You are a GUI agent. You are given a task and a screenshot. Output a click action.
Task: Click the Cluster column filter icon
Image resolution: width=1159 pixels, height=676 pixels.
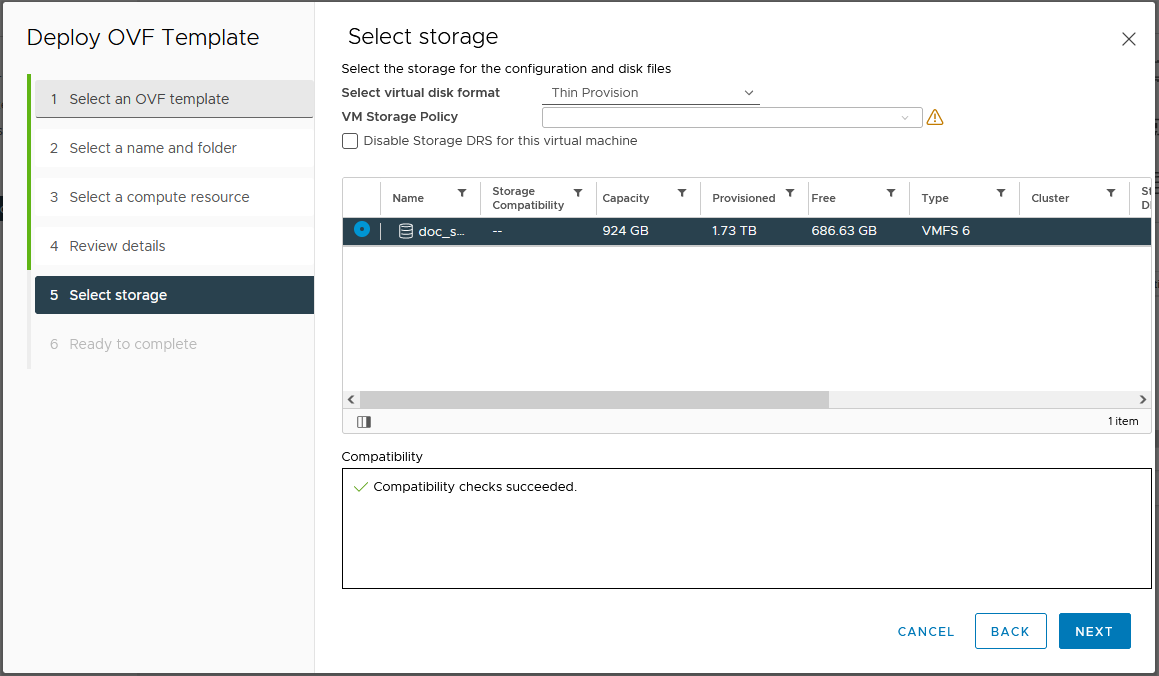click(1110, 193)
